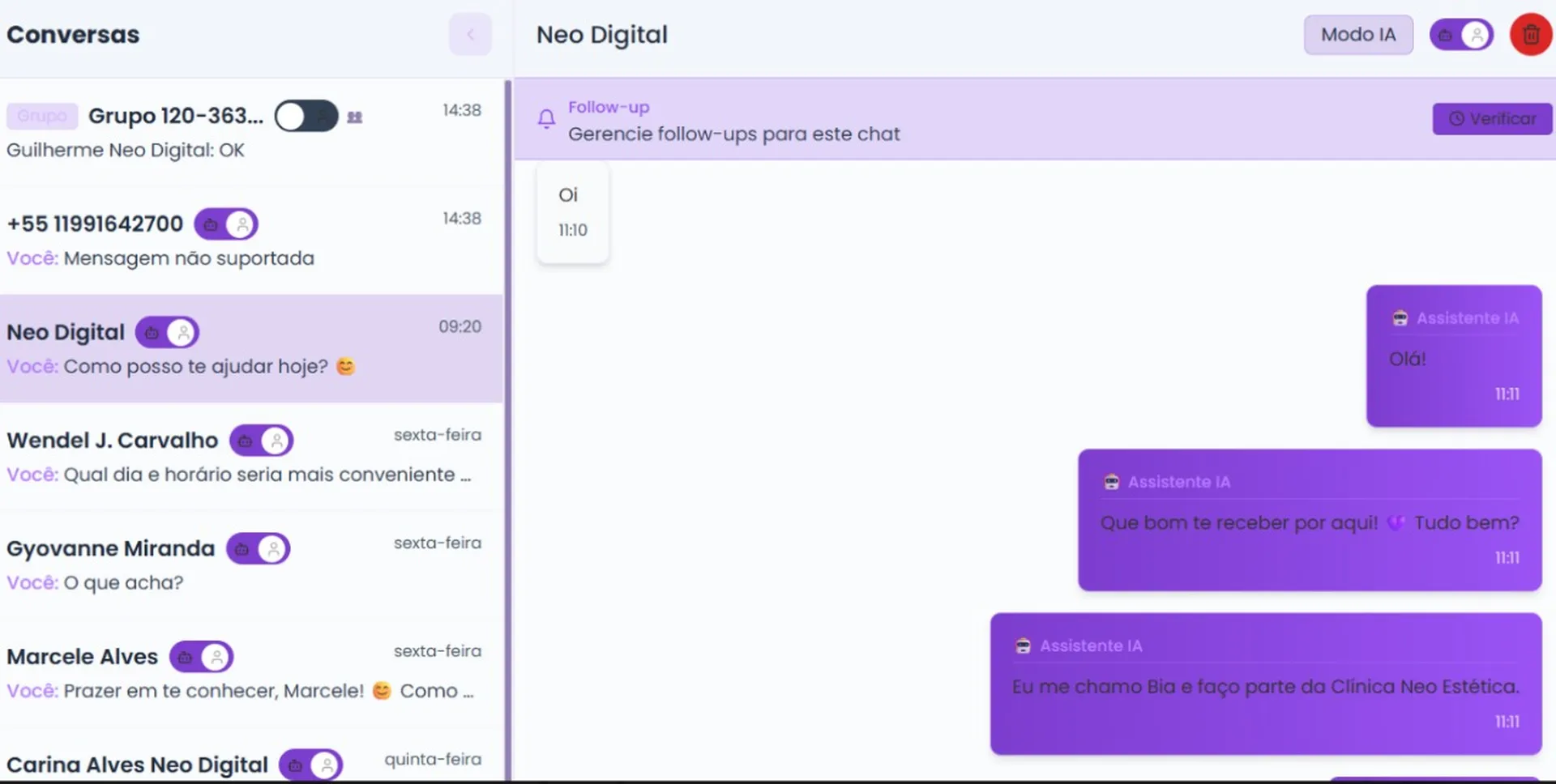This screenshot has width=1556, height=784.
Task: Click the purple 'Grupo' badge label
Action: click(42, 117)
